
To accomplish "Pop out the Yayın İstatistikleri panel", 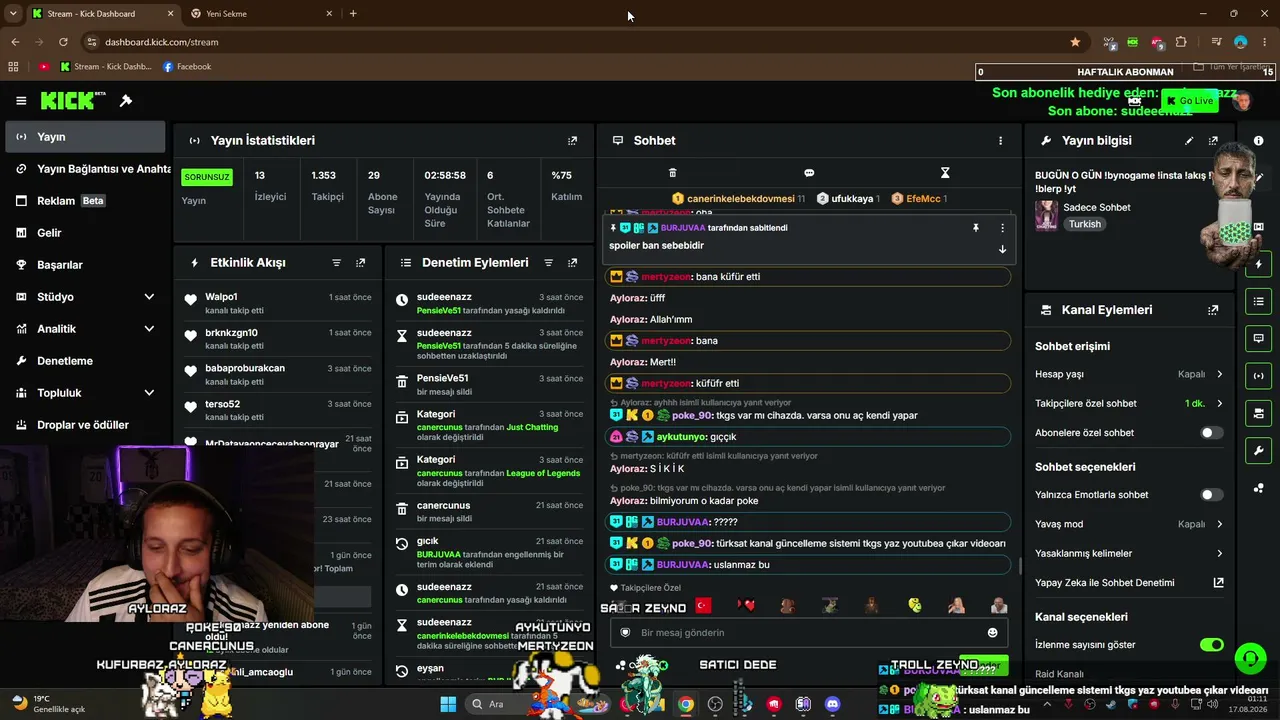I will click(572, 141).
